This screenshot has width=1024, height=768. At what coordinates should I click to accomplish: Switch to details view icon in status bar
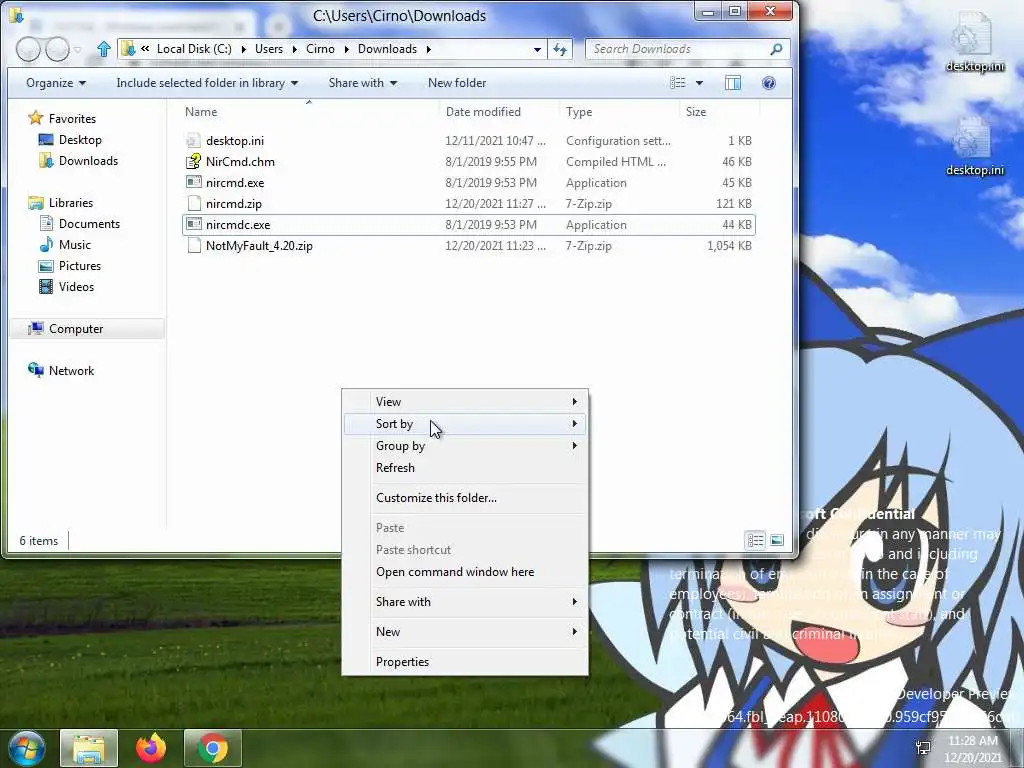coord(756,540)
